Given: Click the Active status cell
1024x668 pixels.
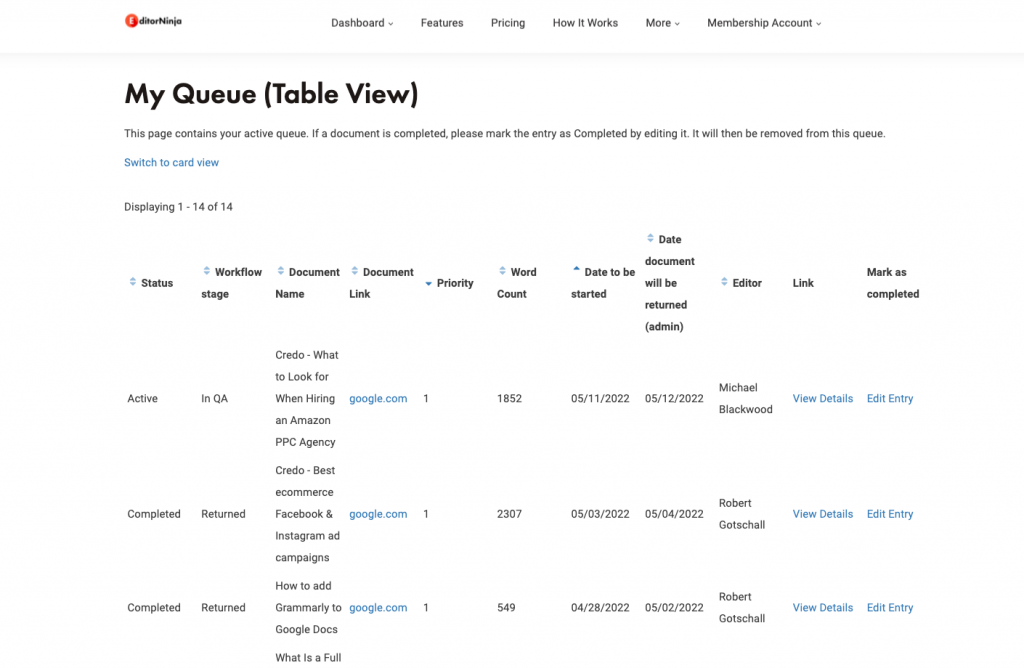Looking at the screenshot, I should (142, 398).
